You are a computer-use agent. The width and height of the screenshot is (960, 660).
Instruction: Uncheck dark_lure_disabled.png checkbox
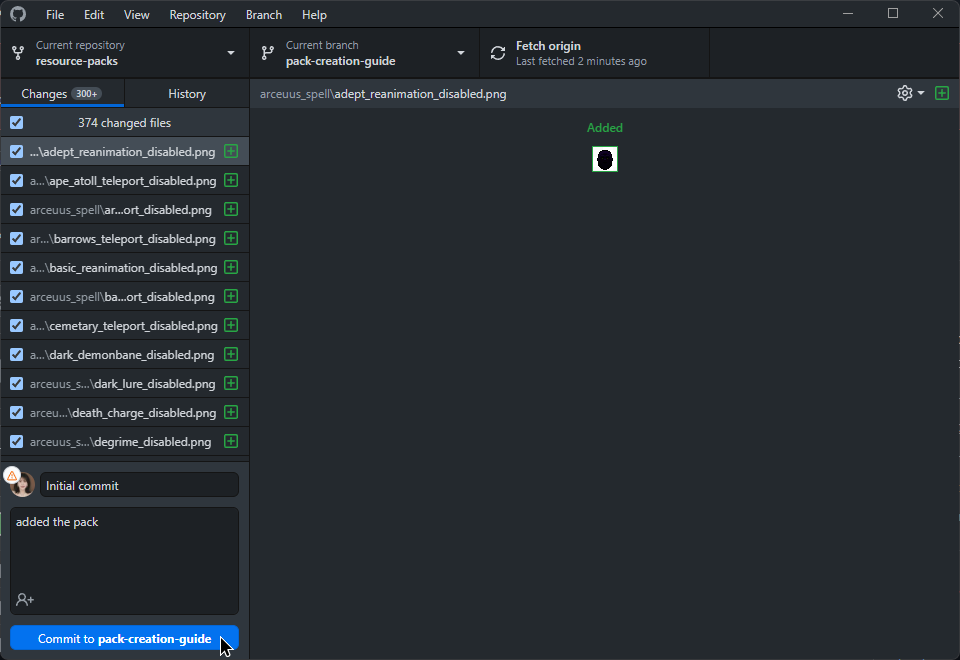(17, 383)
